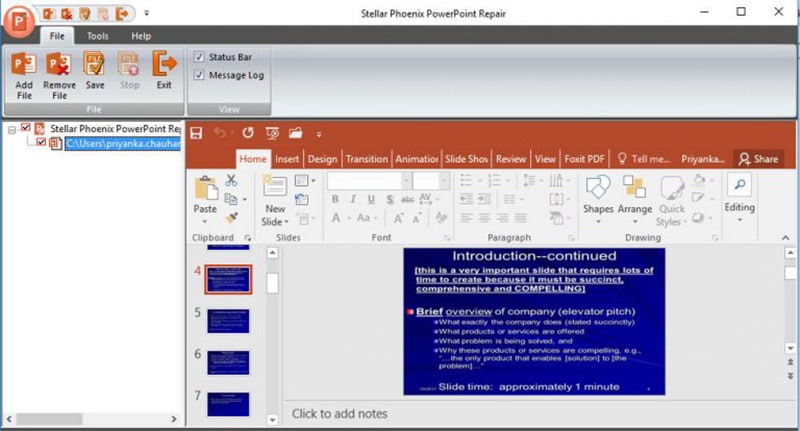Screen dimensions: 800x431
Task: Select slide 7 thumbnail
Action: tap(229, 404)
